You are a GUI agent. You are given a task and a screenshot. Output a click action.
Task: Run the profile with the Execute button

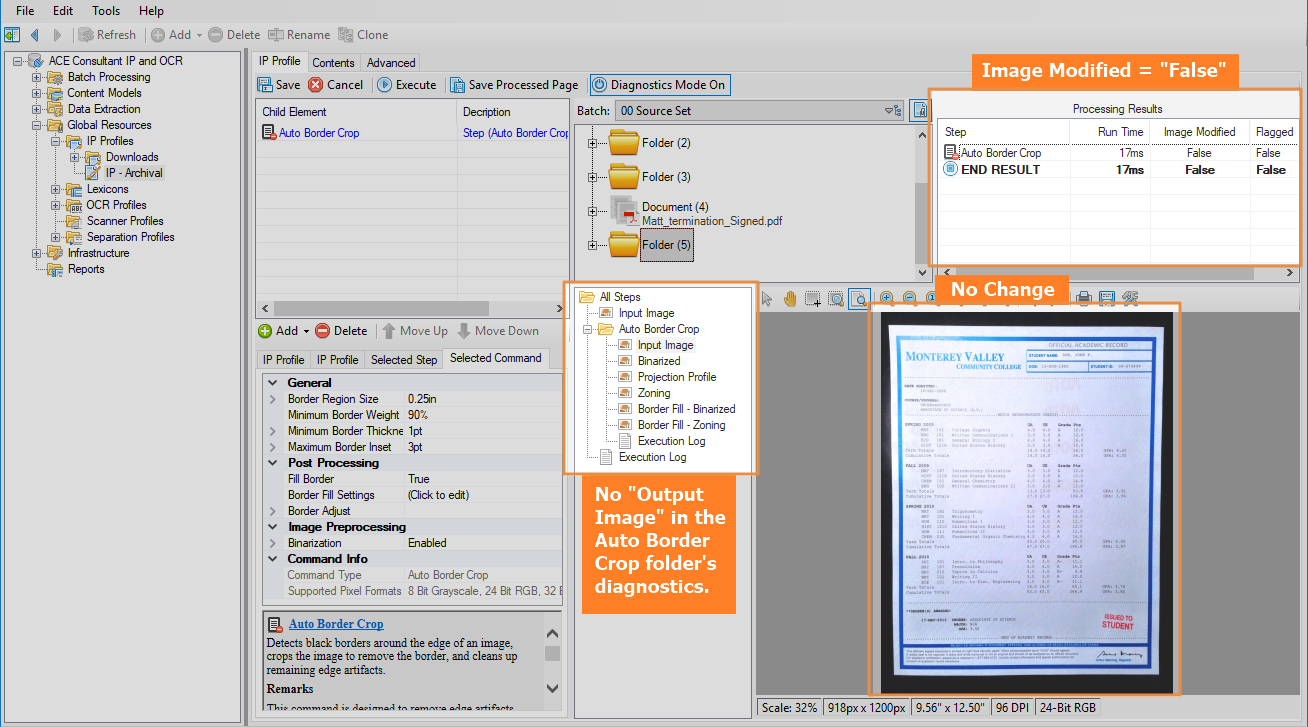pyautogui.click(x=407, y=85)
